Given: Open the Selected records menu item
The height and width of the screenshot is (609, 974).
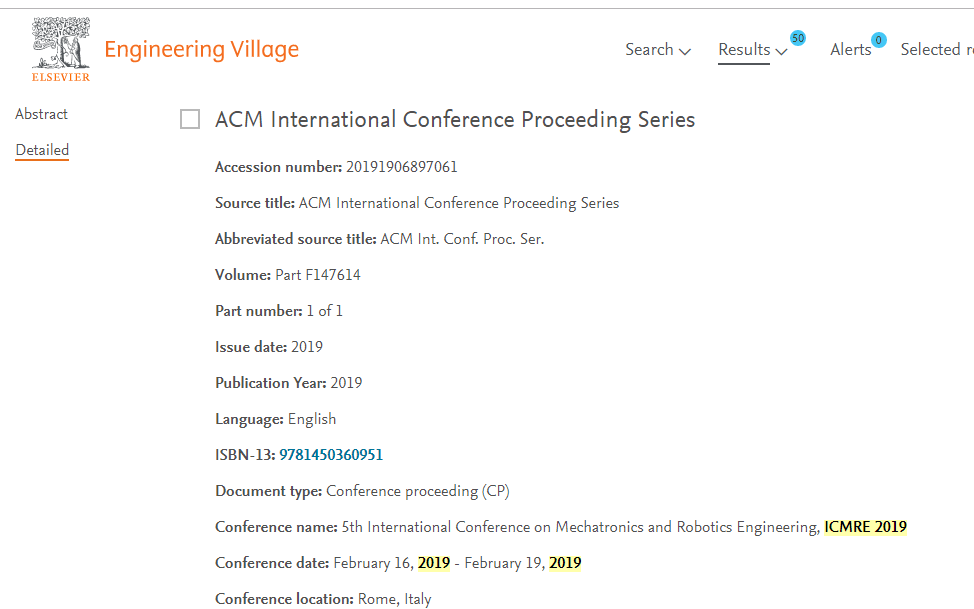Looking at the screenshot, I should tap(937, 50).
